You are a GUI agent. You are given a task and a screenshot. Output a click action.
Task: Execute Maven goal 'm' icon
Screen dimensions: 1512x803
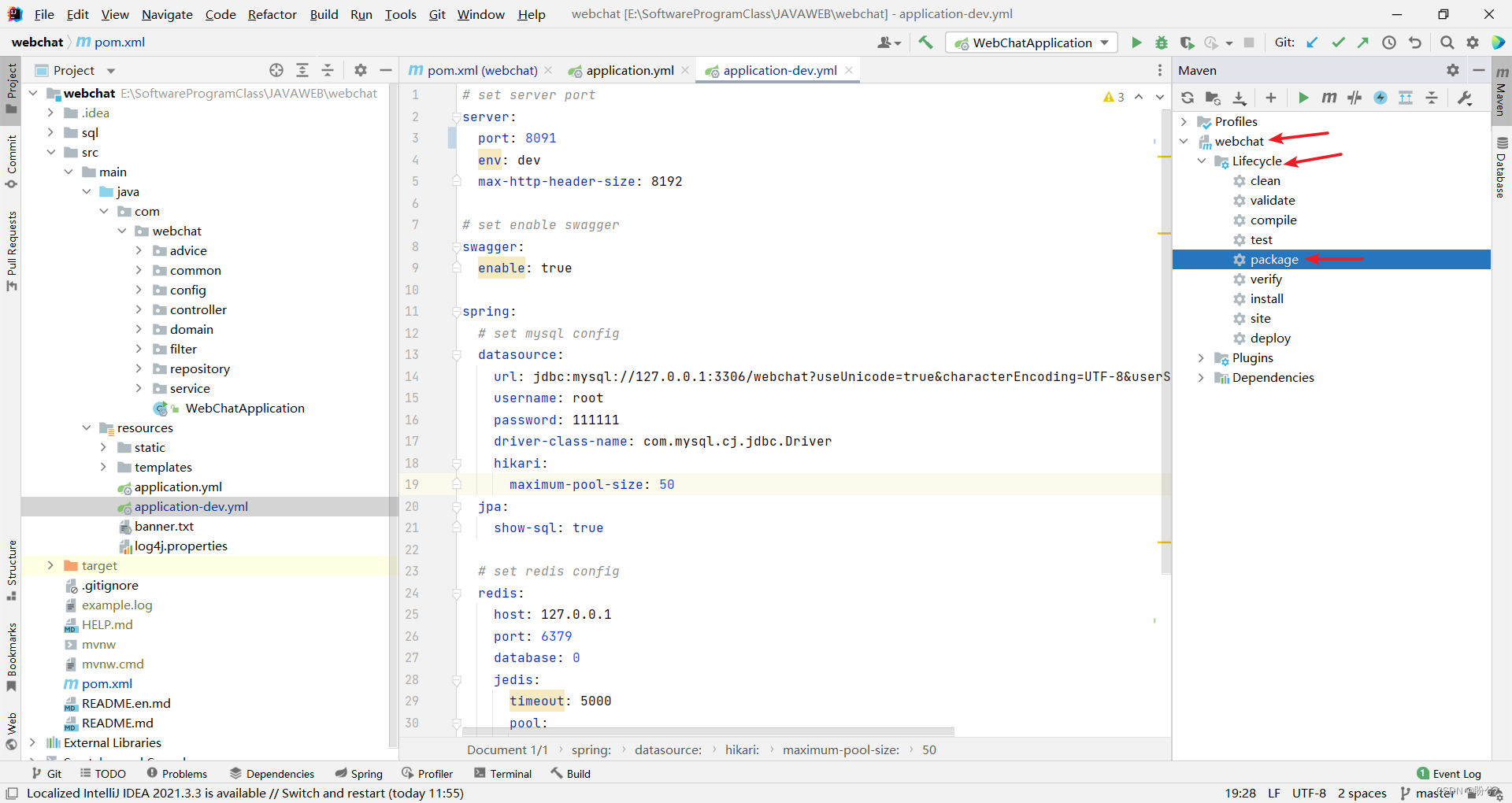pos(1329,98)
